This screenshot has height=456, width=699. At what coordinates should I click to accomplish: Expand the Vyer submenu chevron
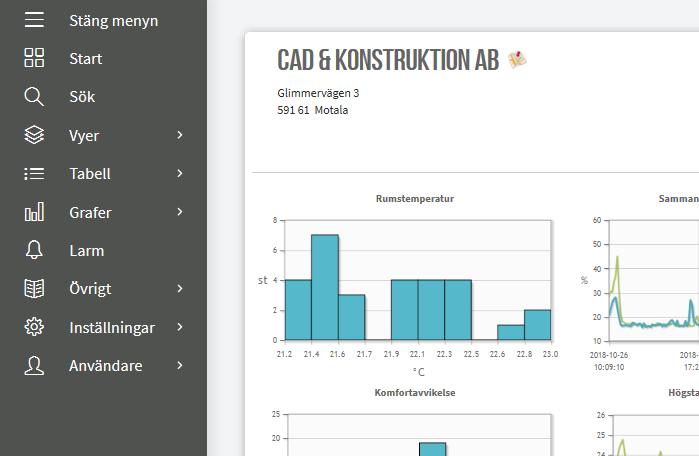(x=180, y=135)
